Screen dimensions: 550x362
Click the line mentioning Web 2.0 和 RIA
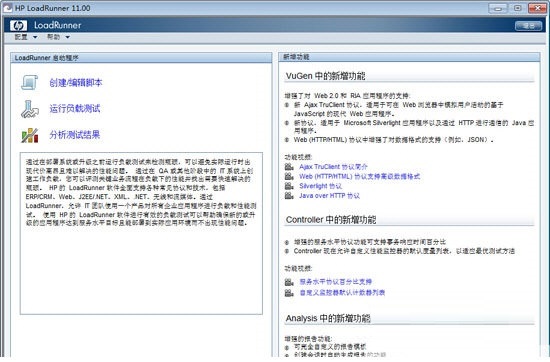tap(347, 95)
